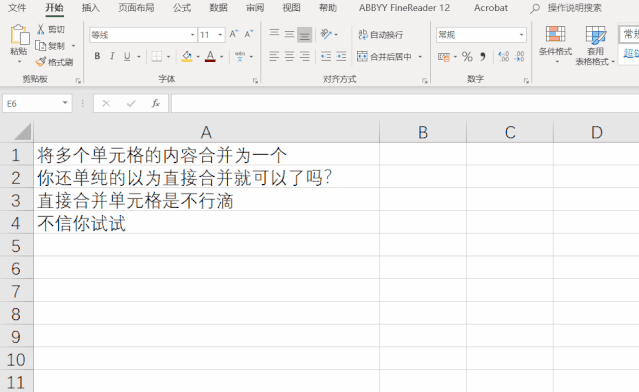Viewport: 639px width, 392px height.
Task: Click inside the formula bar input
Action: click(405, 103)
